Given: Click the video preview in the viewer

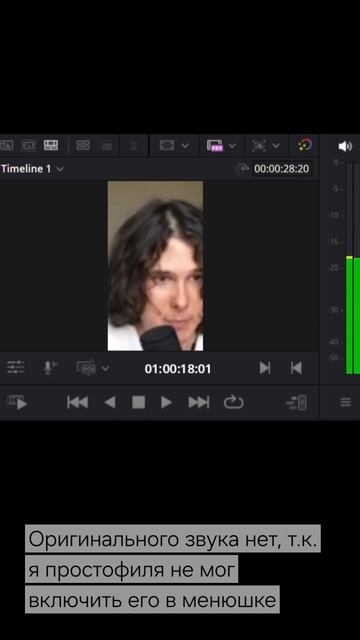Looking at the screenshot, I should 155,266.
